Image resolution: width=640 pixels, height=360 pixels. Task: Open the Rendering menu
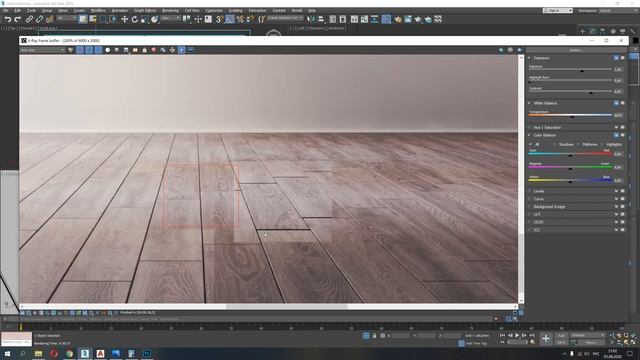[170, 10]
